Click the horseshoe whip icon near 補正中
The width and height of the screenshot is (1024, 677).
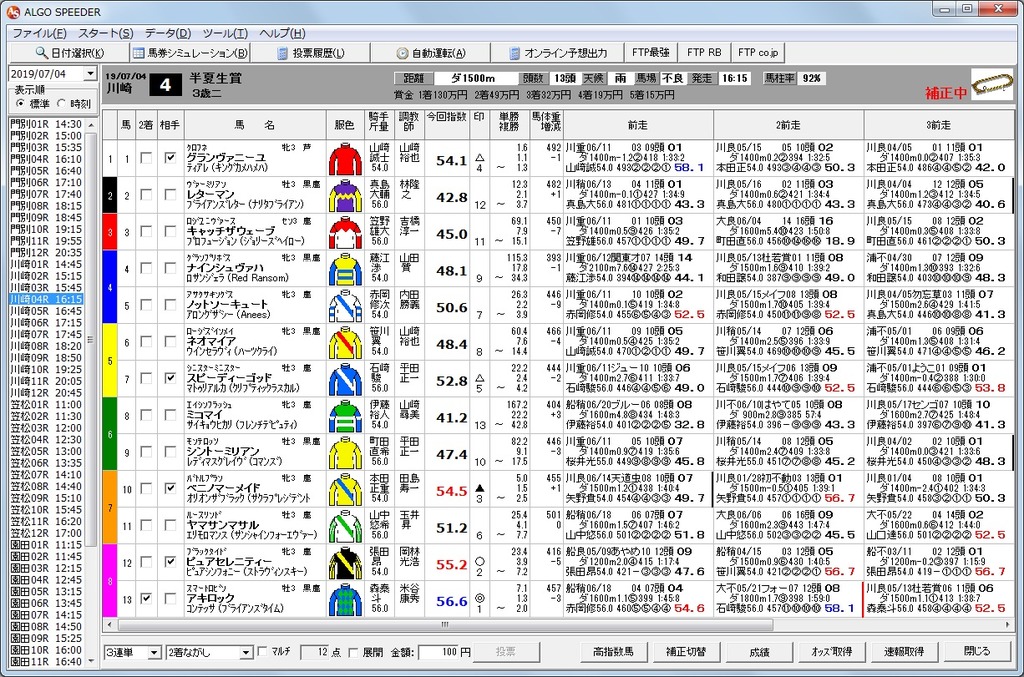pos(992,85)
